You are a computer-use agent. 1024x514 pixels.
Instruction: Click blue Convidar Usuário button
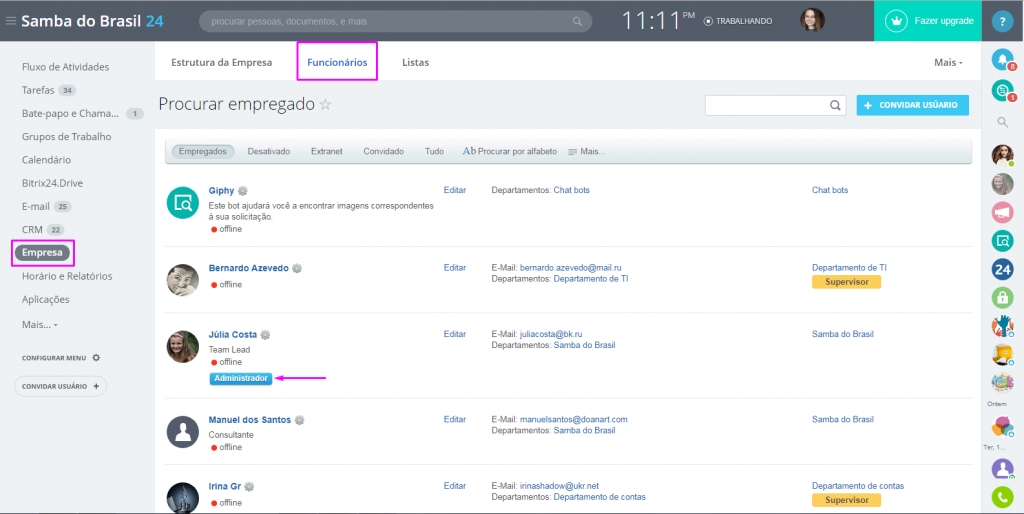coord(912,105)
